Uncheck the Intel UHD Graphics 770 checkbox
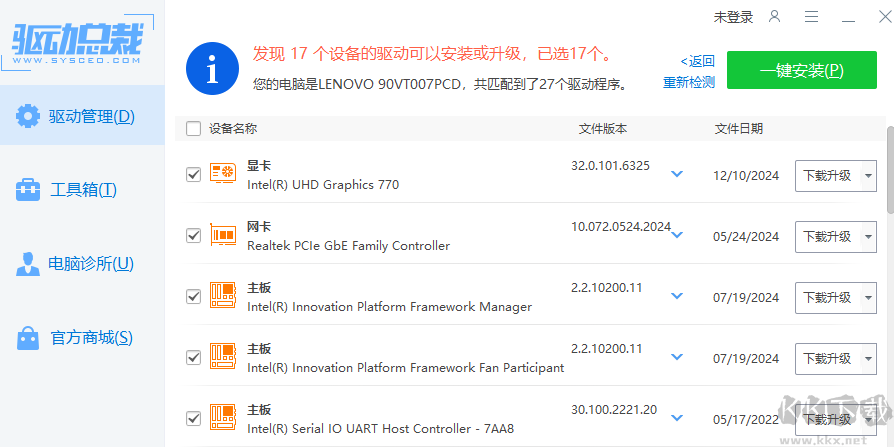Image resolution: width=894 pixels, height=447 pixels. click(x=194, y=175)
